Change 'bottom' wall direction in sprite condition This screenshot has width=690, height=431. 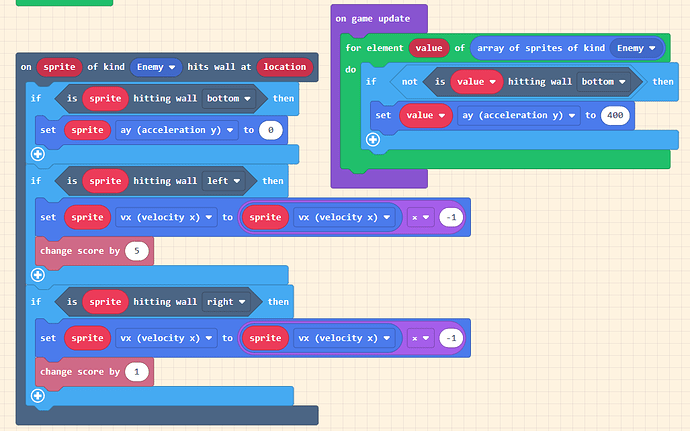coord(228,99)
